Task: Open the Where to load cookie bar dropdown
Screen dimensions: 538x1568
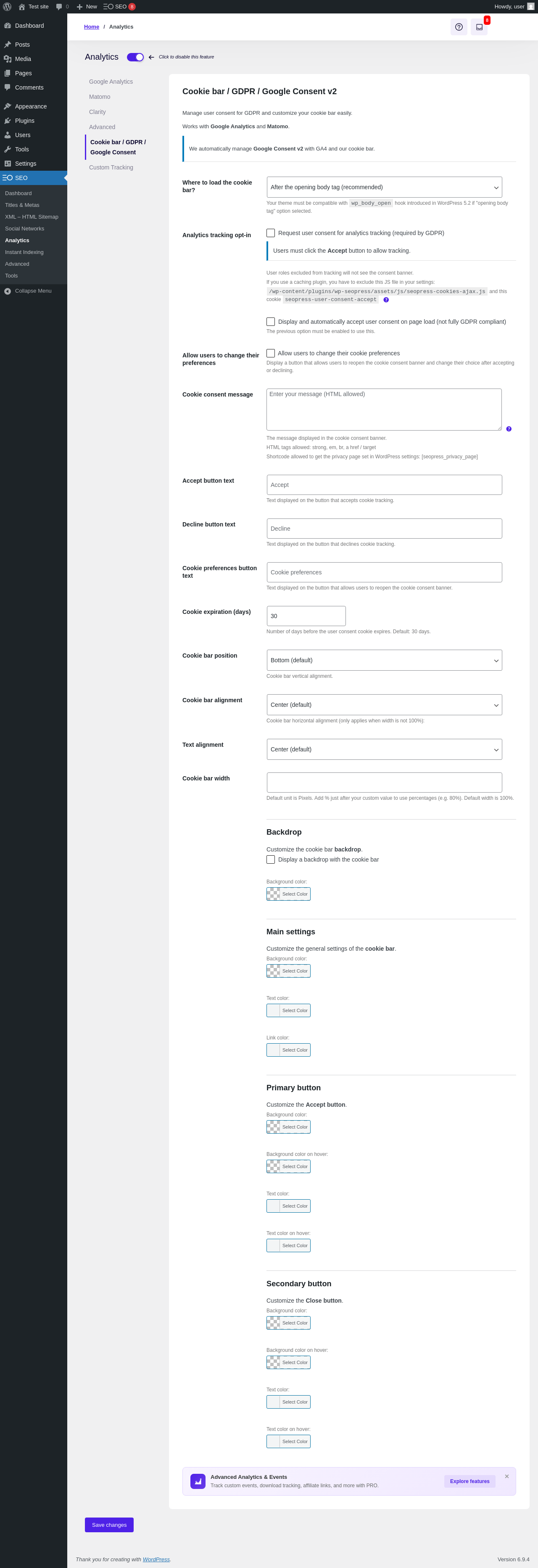Action: tap(384, 188)
